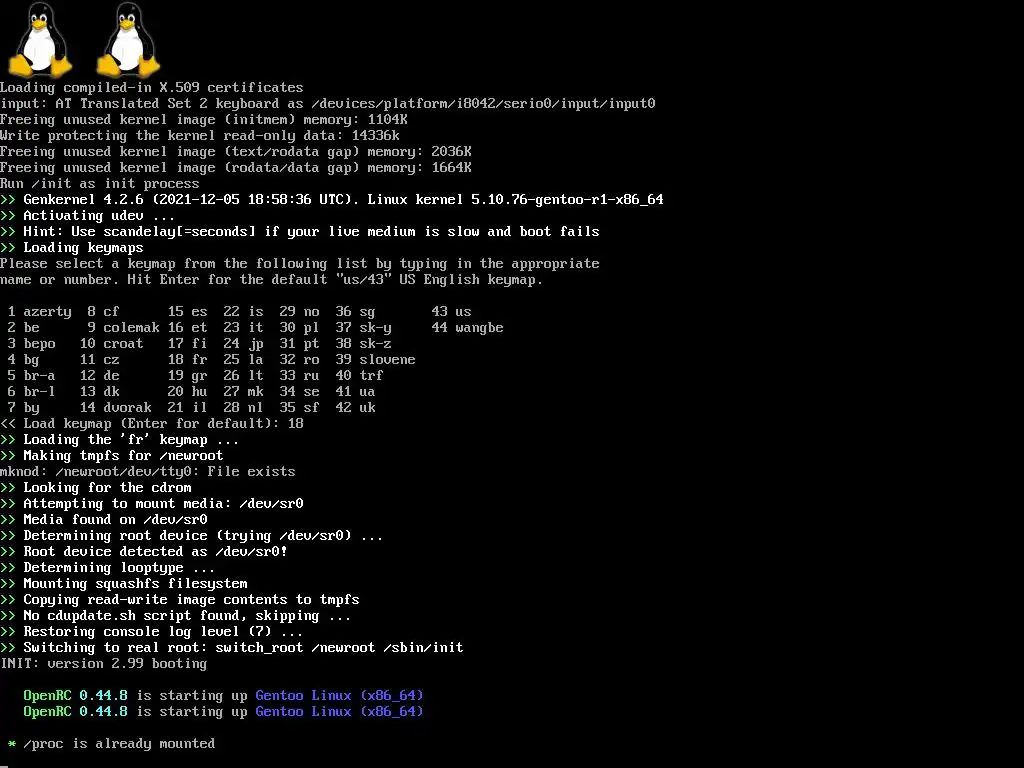
Task: Click keymap entry '30 pl'
Action: 299,328
